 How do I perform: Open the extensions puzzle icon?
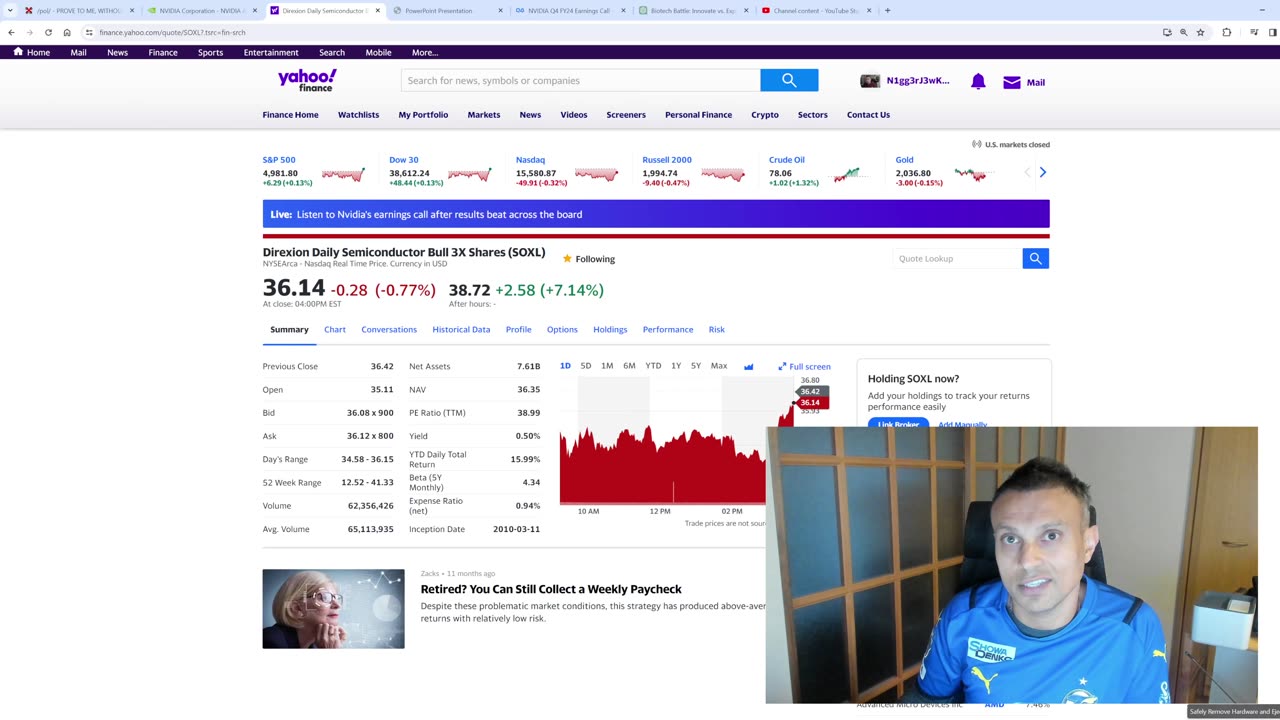[x=1227, y=32]
